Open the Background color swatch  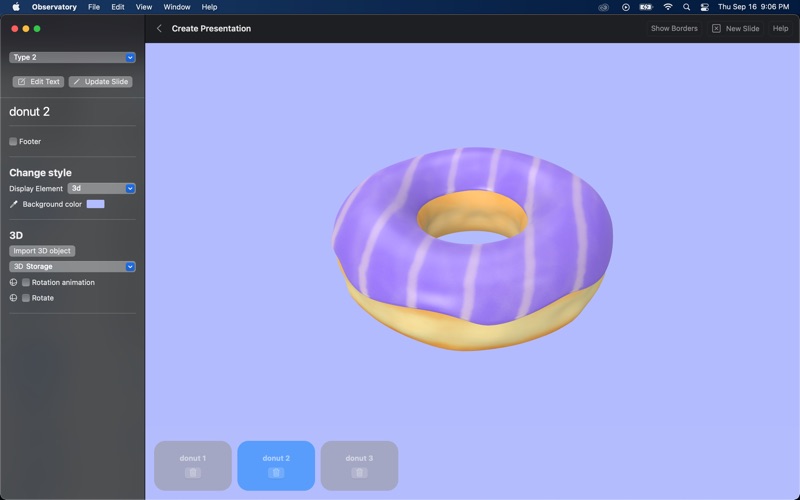point(95,204)
